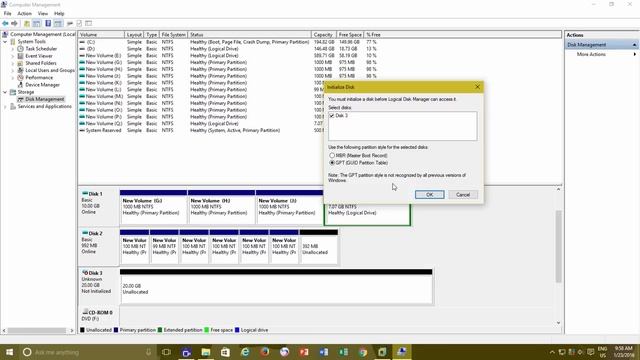640x360 pixels.
Task: Open Event Viewer in the tree
Action: click(39, 56)
